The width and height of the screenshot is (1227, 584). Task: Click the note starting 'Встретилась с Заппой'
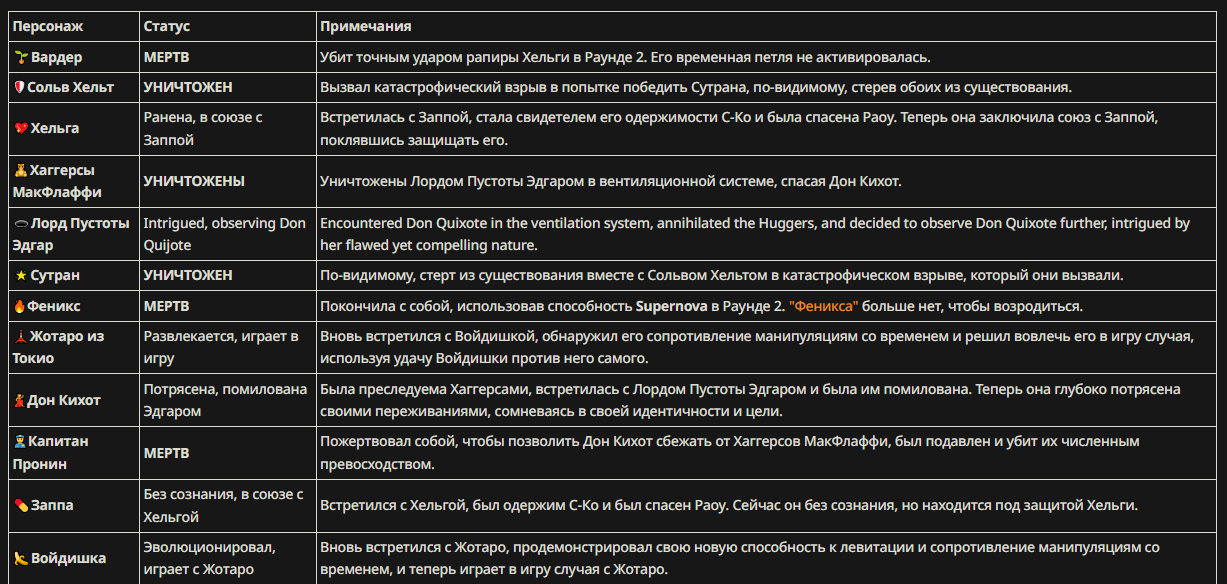[739, 129]
